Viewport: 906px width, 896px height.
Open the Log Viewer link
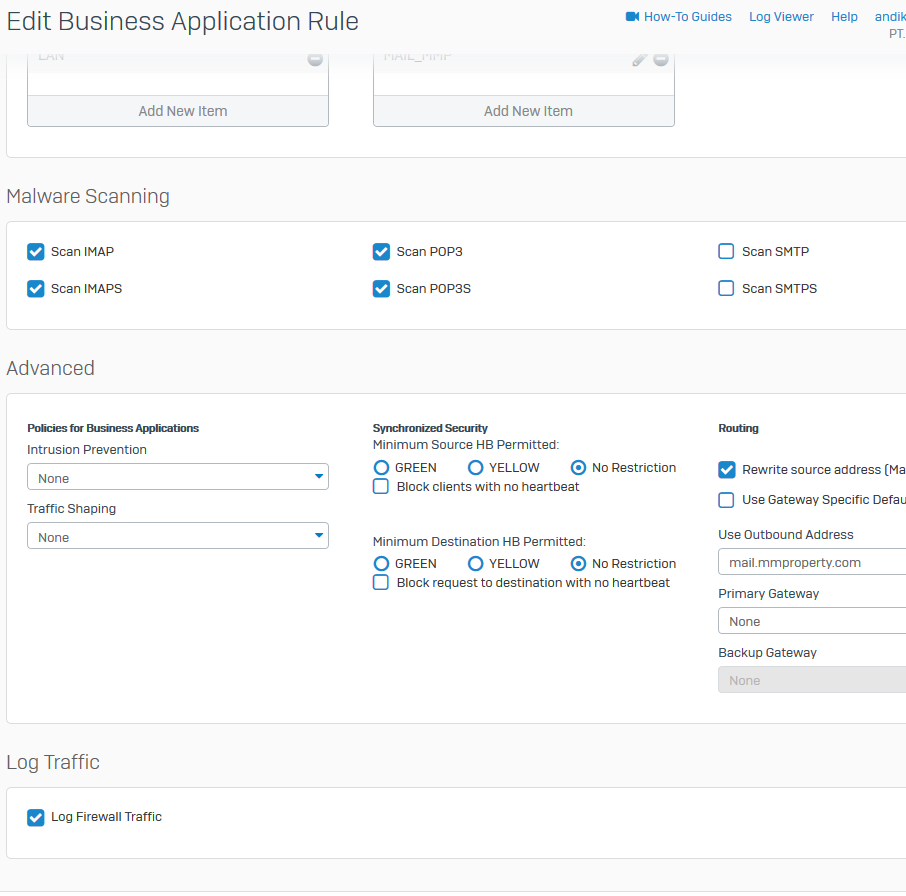(781, 17)
